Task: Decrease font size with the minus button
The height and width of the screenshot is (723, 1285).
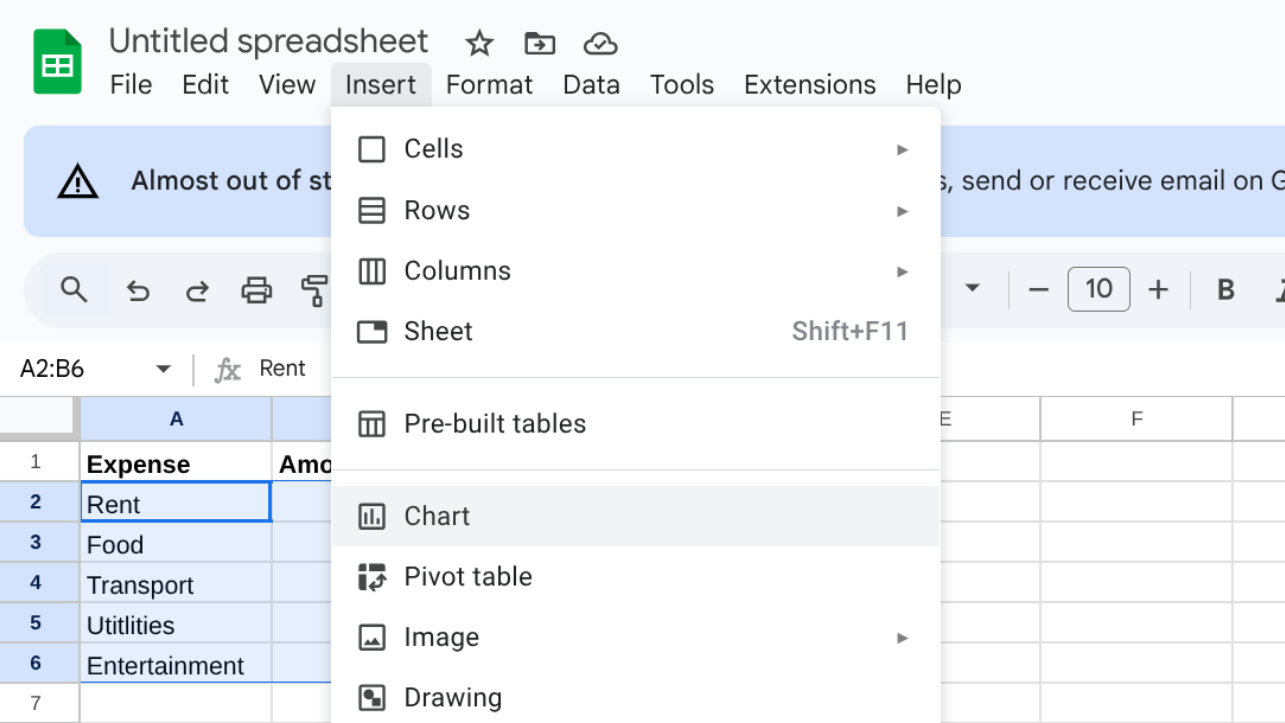Action: pyautogui.click(x=1038, y=289)
